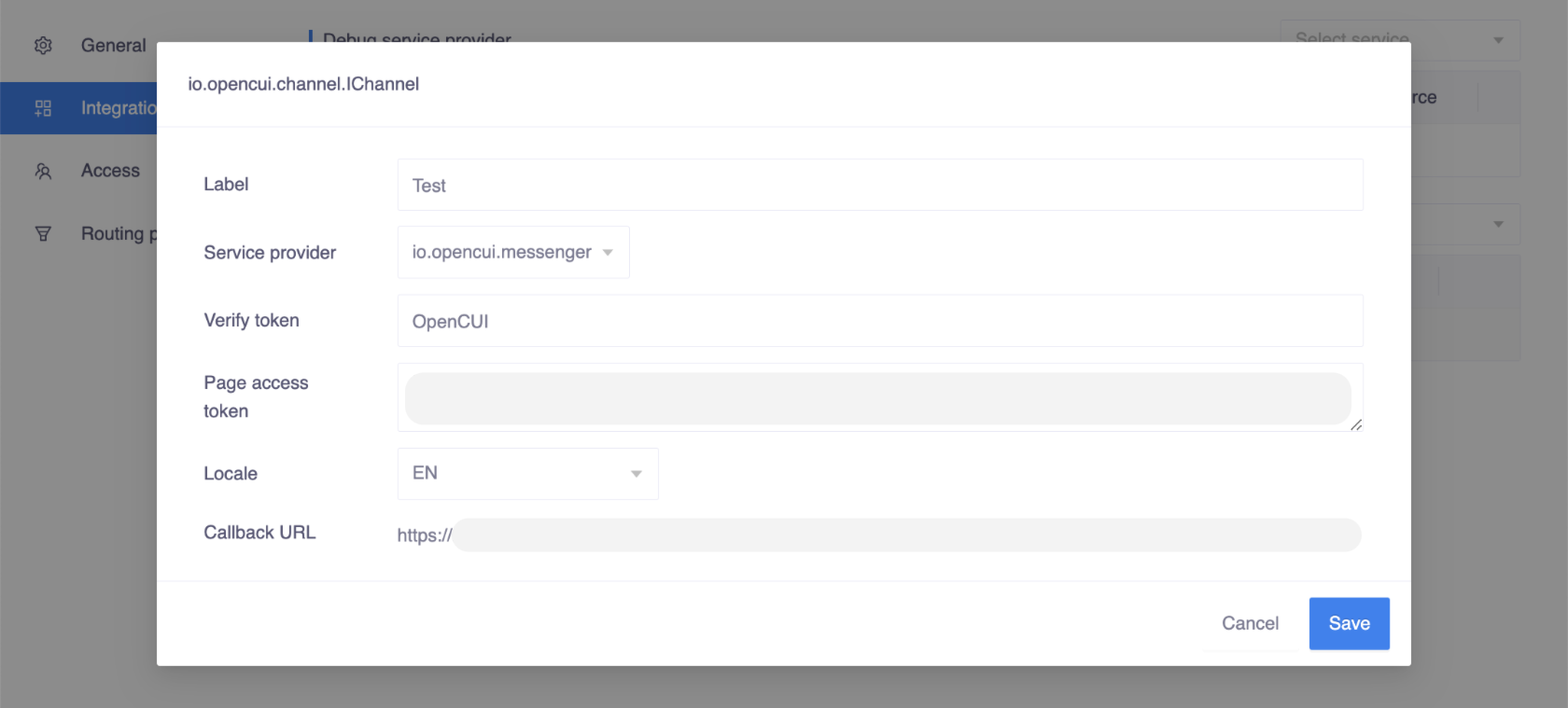Click the Routing policy funnel icon
Viewport: 1568px width, 708px height.
pyautogui.click(x=43, y=233)
